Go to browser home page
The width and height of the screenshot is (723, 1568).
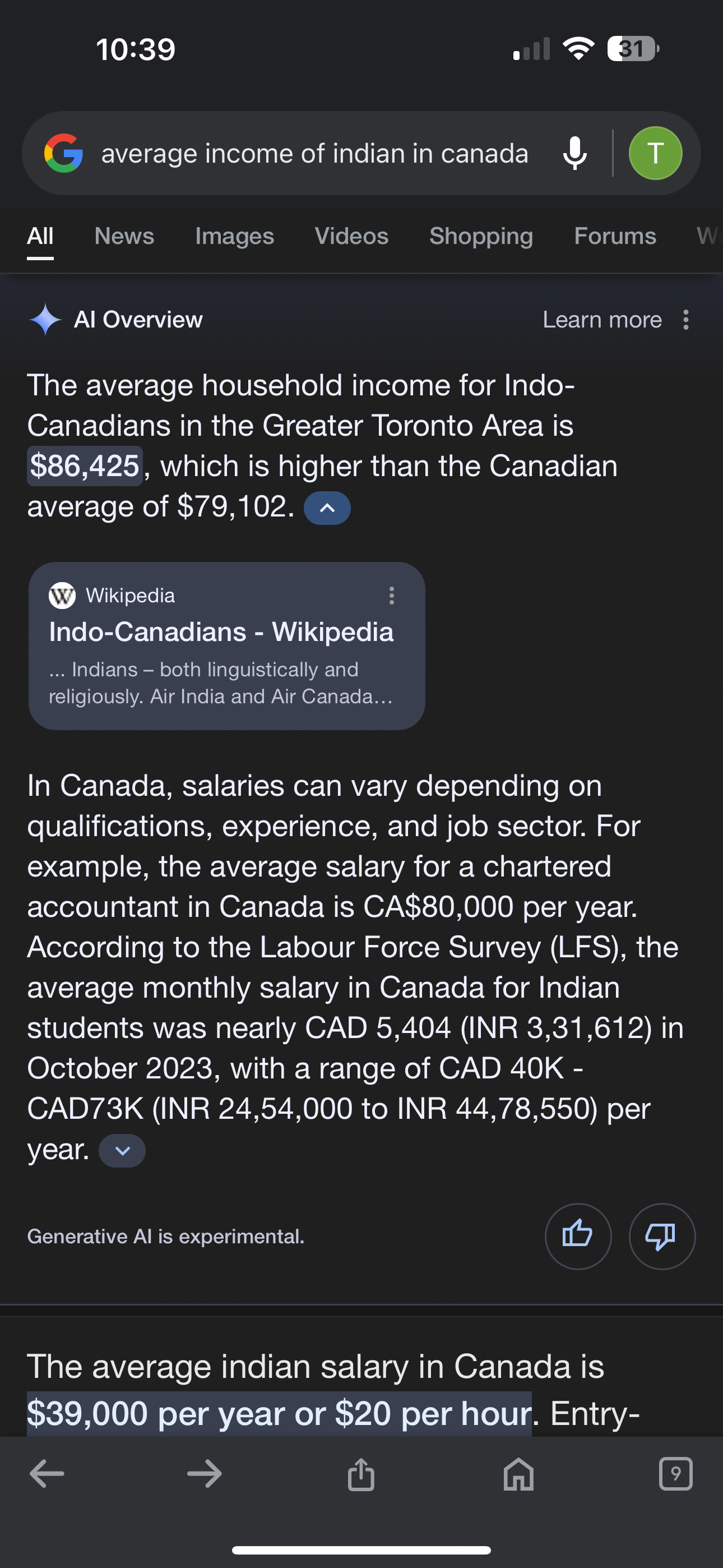point(518,1474)
